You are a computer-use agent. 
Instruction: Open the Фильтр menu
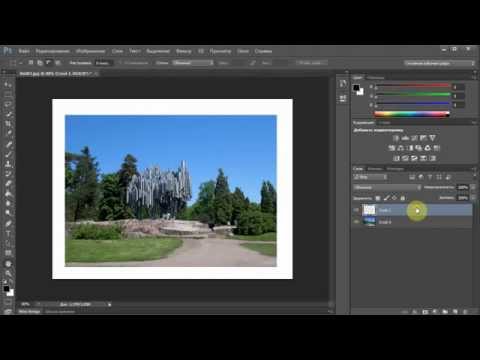click(x=183, y=51)
